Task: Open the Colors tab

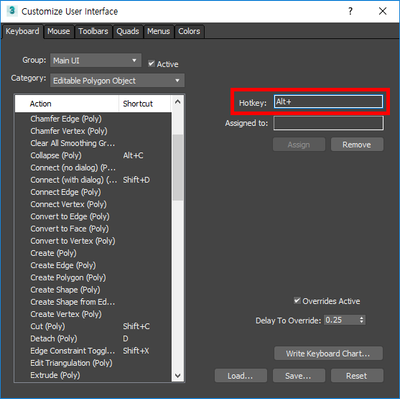Action: (x=189, y=31)
